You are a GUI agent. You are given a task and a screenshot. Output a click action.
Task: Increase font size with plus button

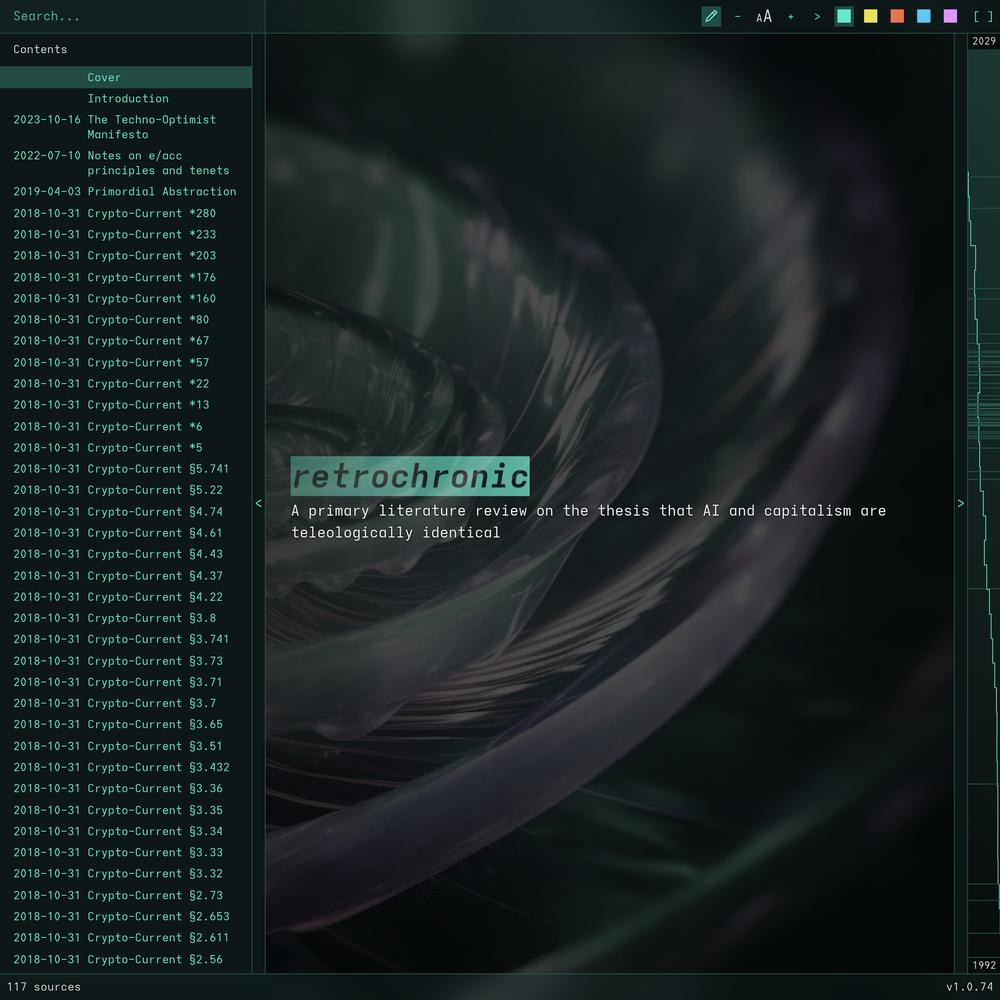[791, 17]
